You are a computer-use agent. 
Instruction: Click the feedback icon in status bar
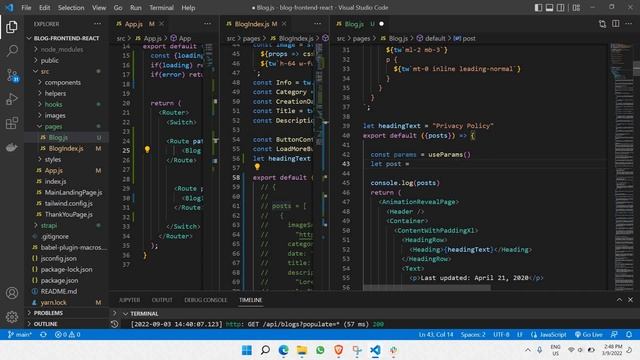[614, 334]
